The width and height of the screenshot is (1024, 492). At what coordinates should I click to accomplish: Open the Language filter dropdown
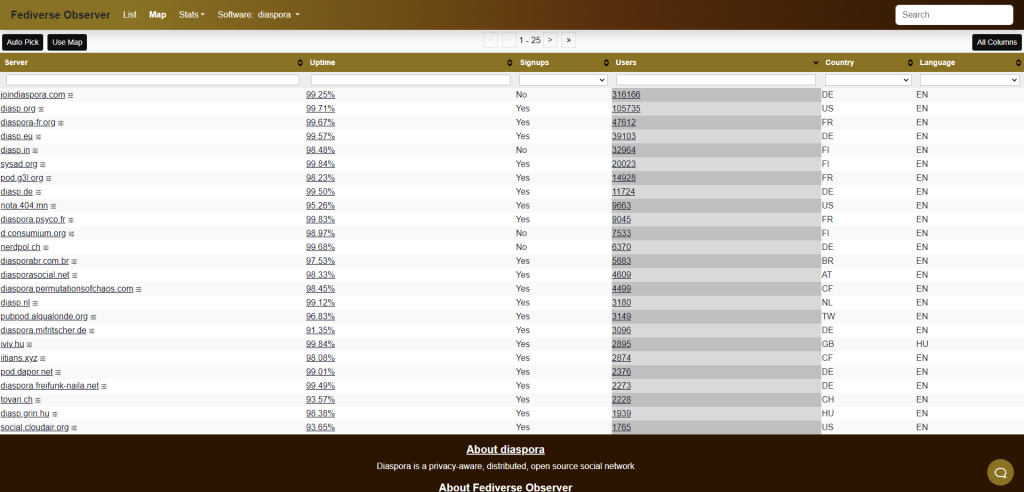tap(969, 80)
